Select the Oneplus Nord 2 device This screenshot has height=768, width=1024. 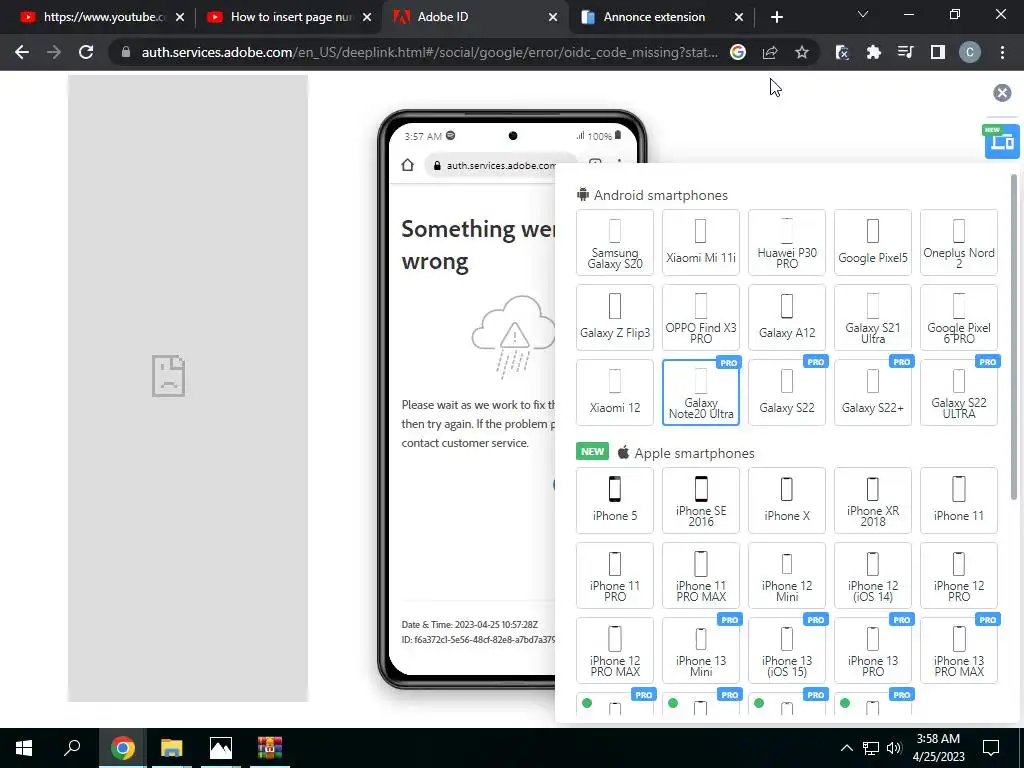(x=959, y=242)
